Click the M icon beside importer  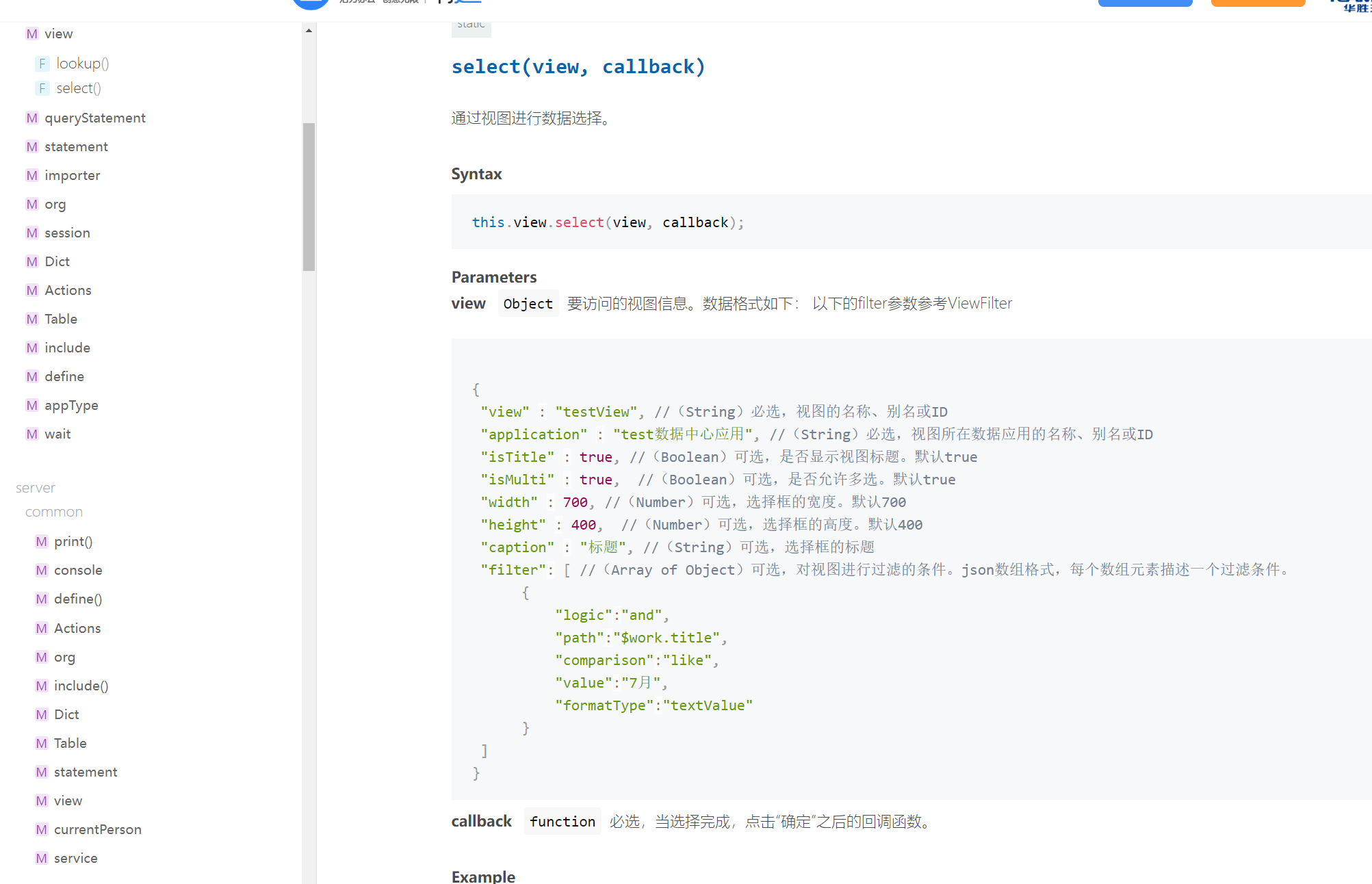pos(31,175)
